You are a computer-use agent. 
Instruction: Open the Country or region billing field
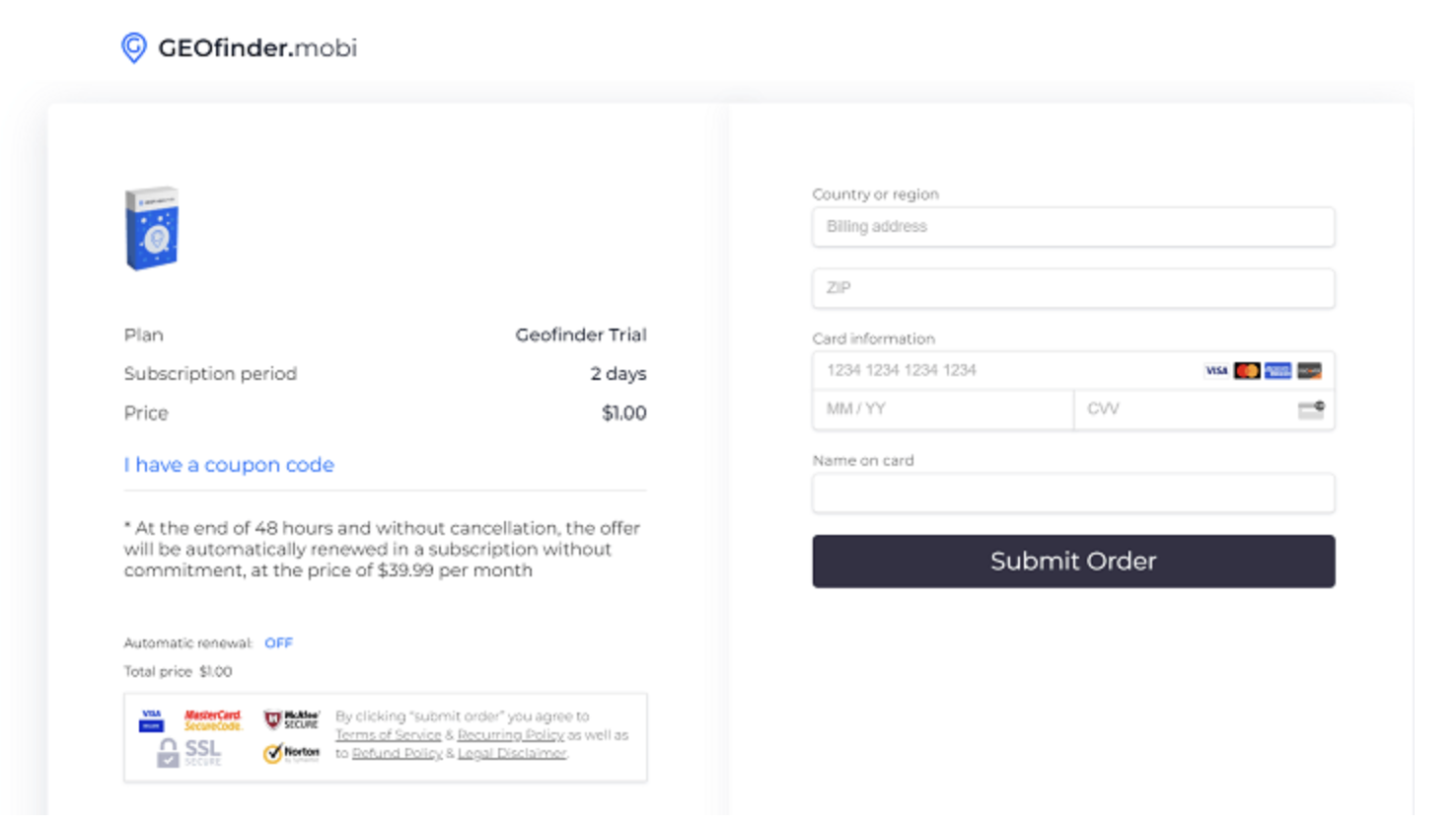click(1072, 227)
